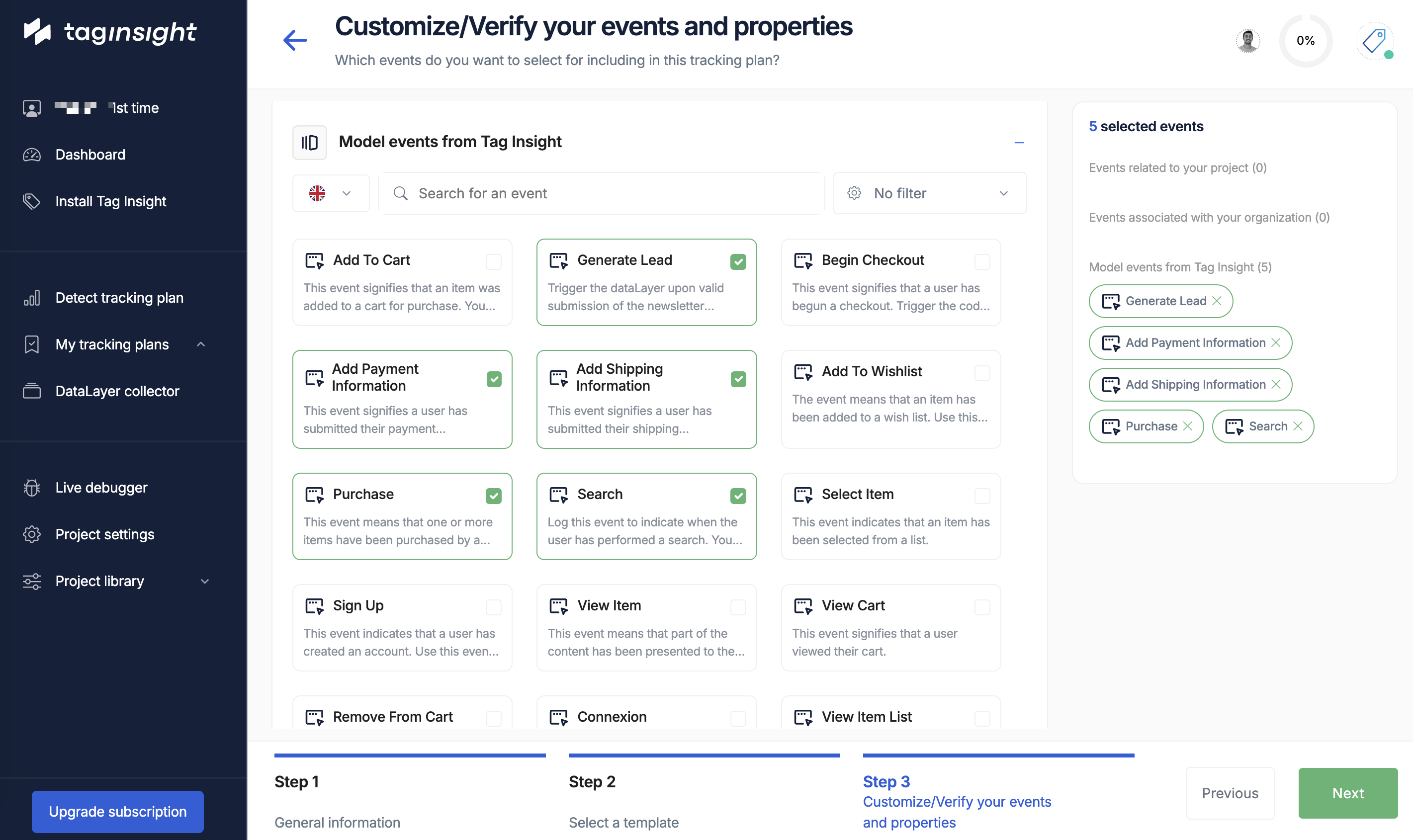This screenshot has height=840, width=1413.
Task: Click the DataLayer collector icon
Action: click(32, 391)
